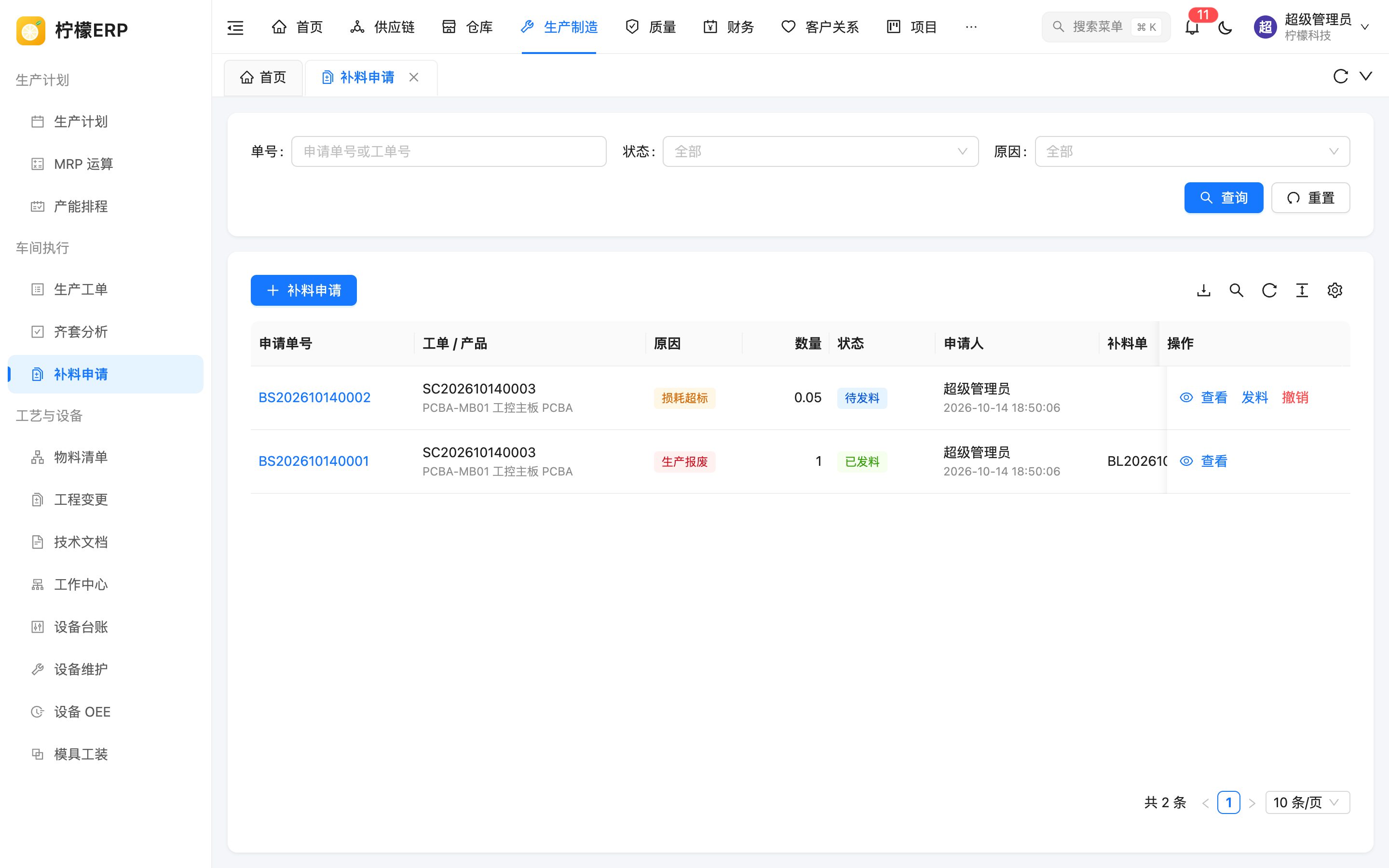Select the 首页 tab in the tab bar
This screenshot has height=868, width=1389.
point(263,78)
